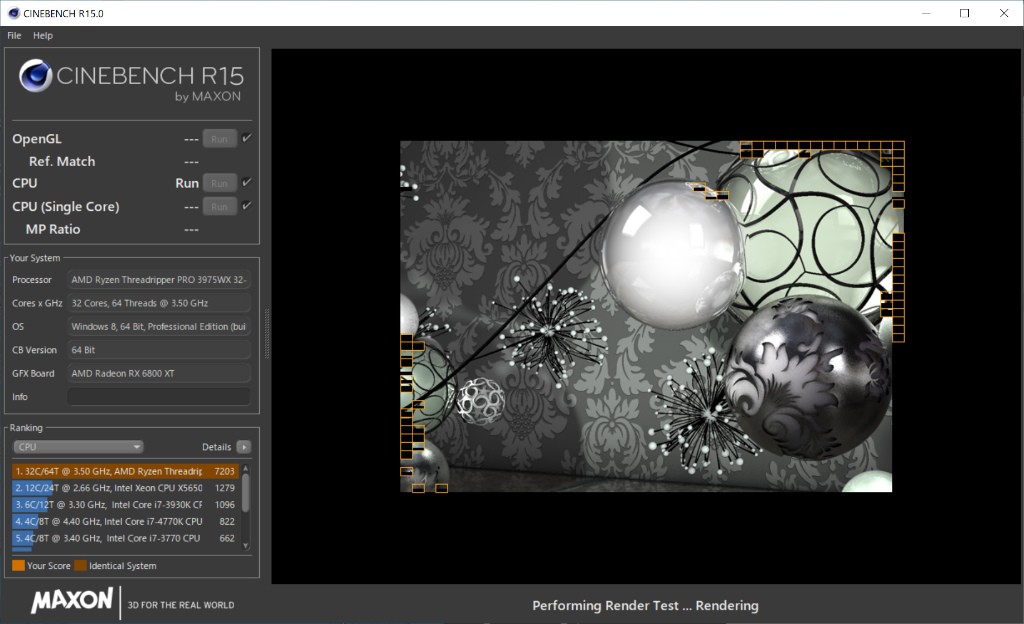Click the ranking list scroll up arrow

[x=246, y=466]
